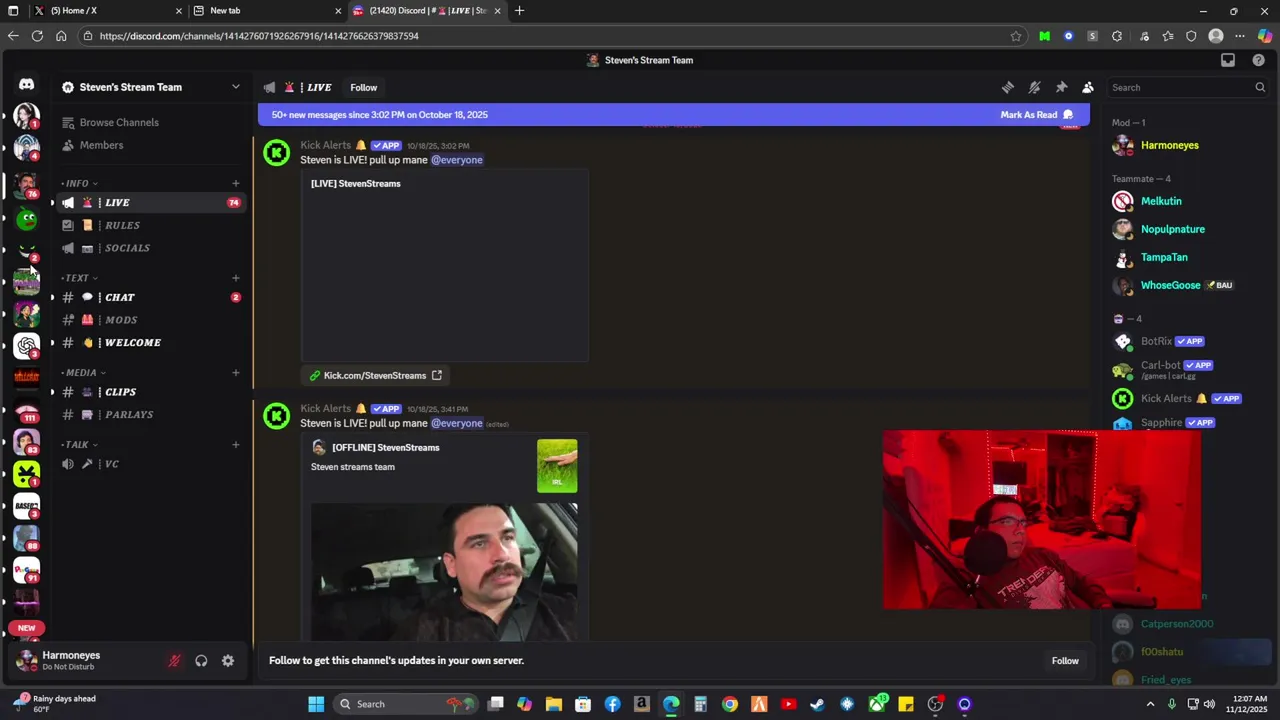Open the Discord help question mark
The image size is (1280, 720).
point(1258,60)
